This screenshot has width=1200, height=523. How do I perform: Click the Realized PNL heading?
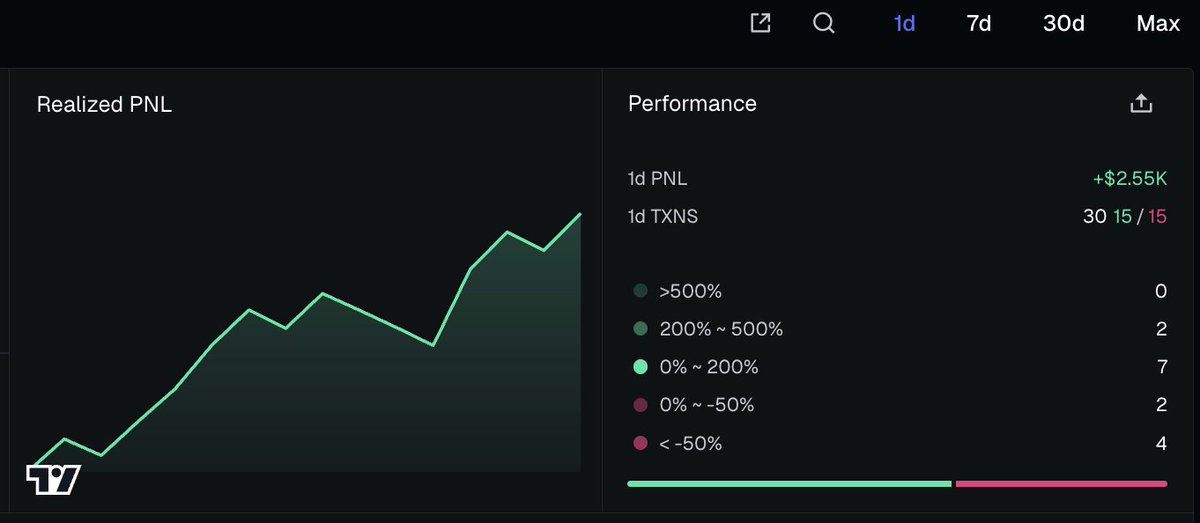coord(104,104)
